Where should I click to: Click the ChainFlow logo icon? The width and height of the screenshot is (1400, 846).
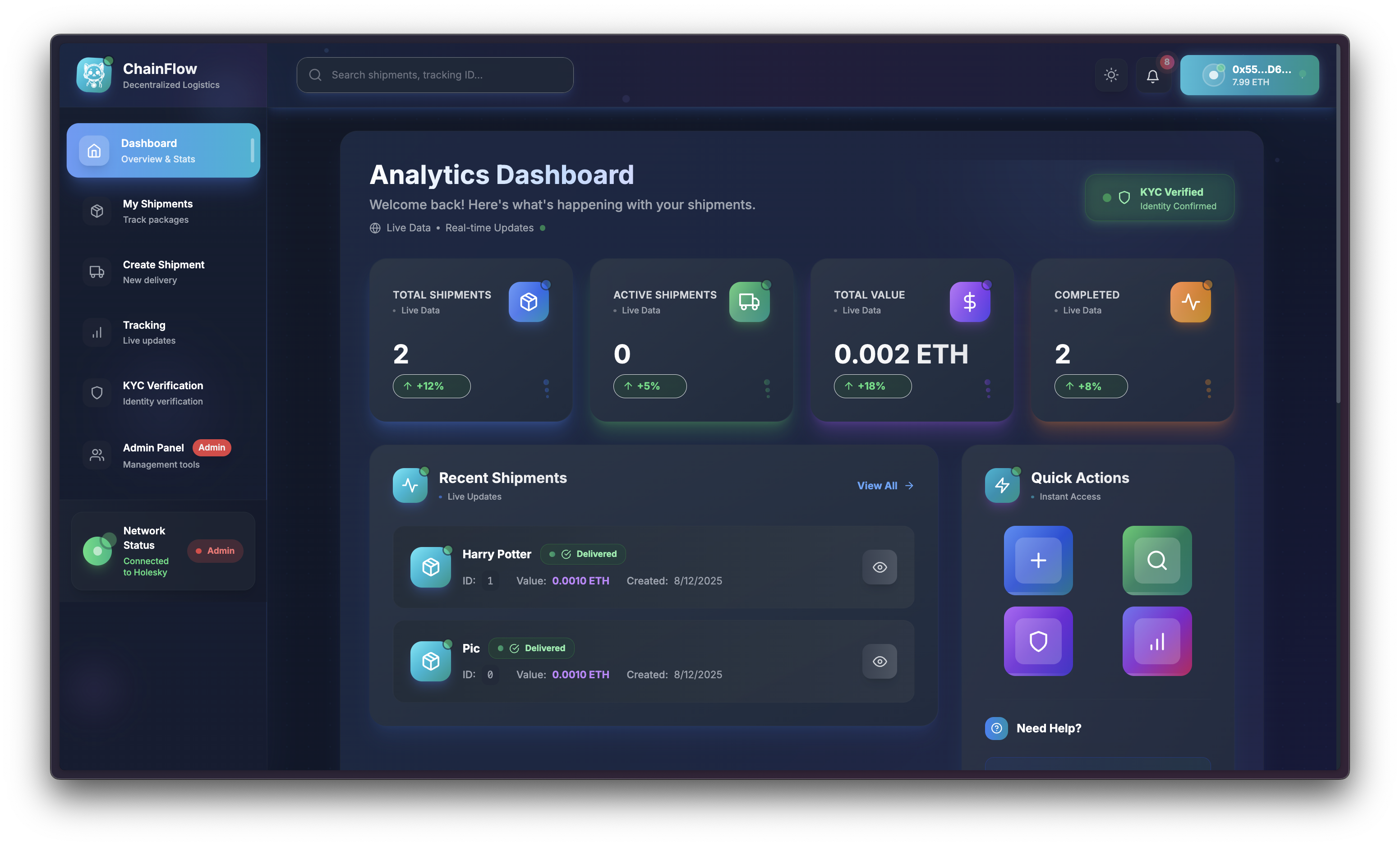(x=94, y=75)
